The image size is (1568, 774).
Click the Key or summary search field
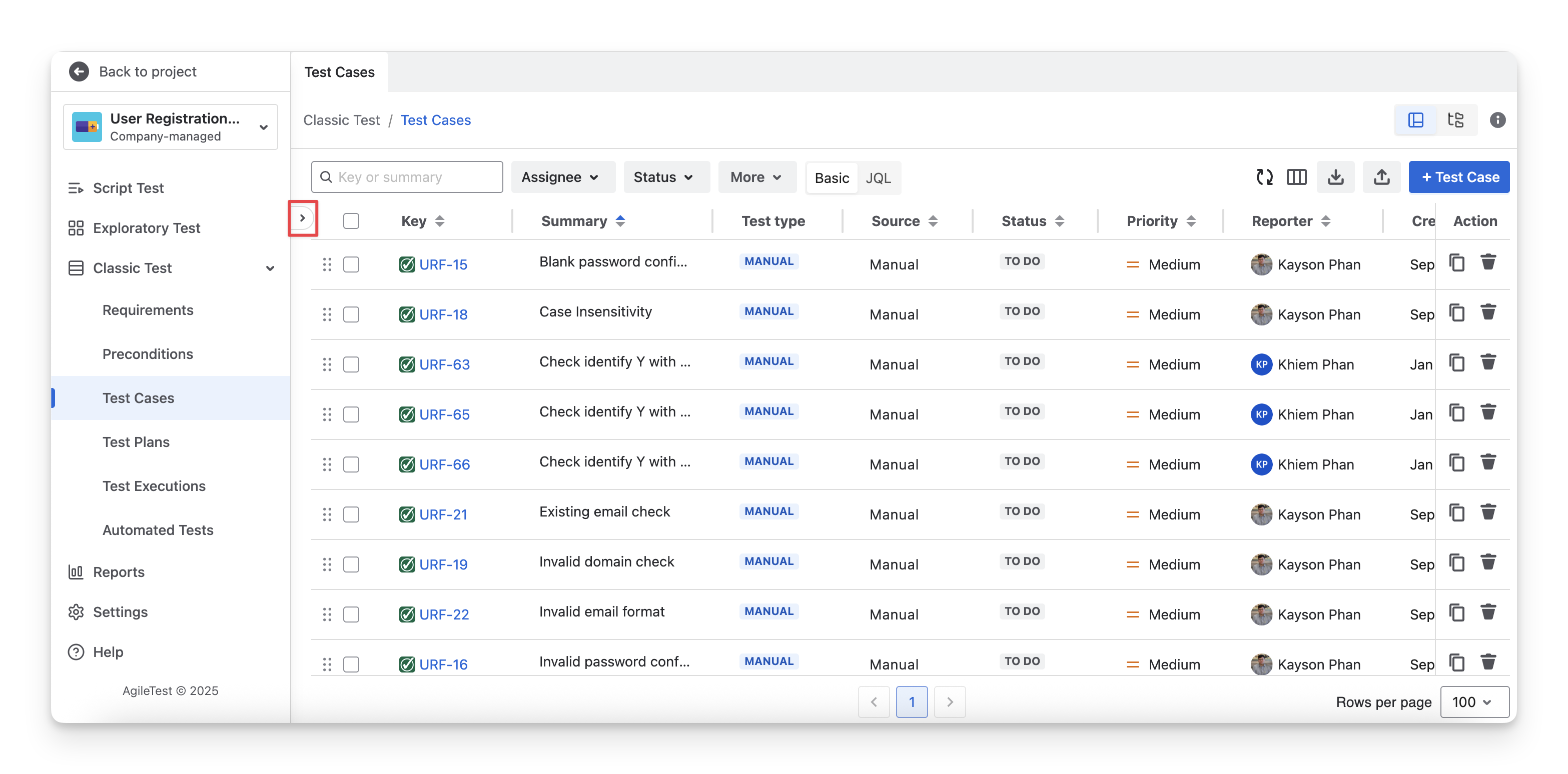[407, 177]
